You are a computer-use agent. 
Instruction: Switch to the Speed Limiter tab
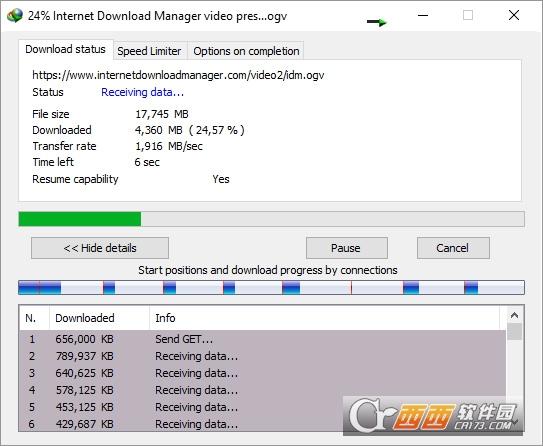149,51
